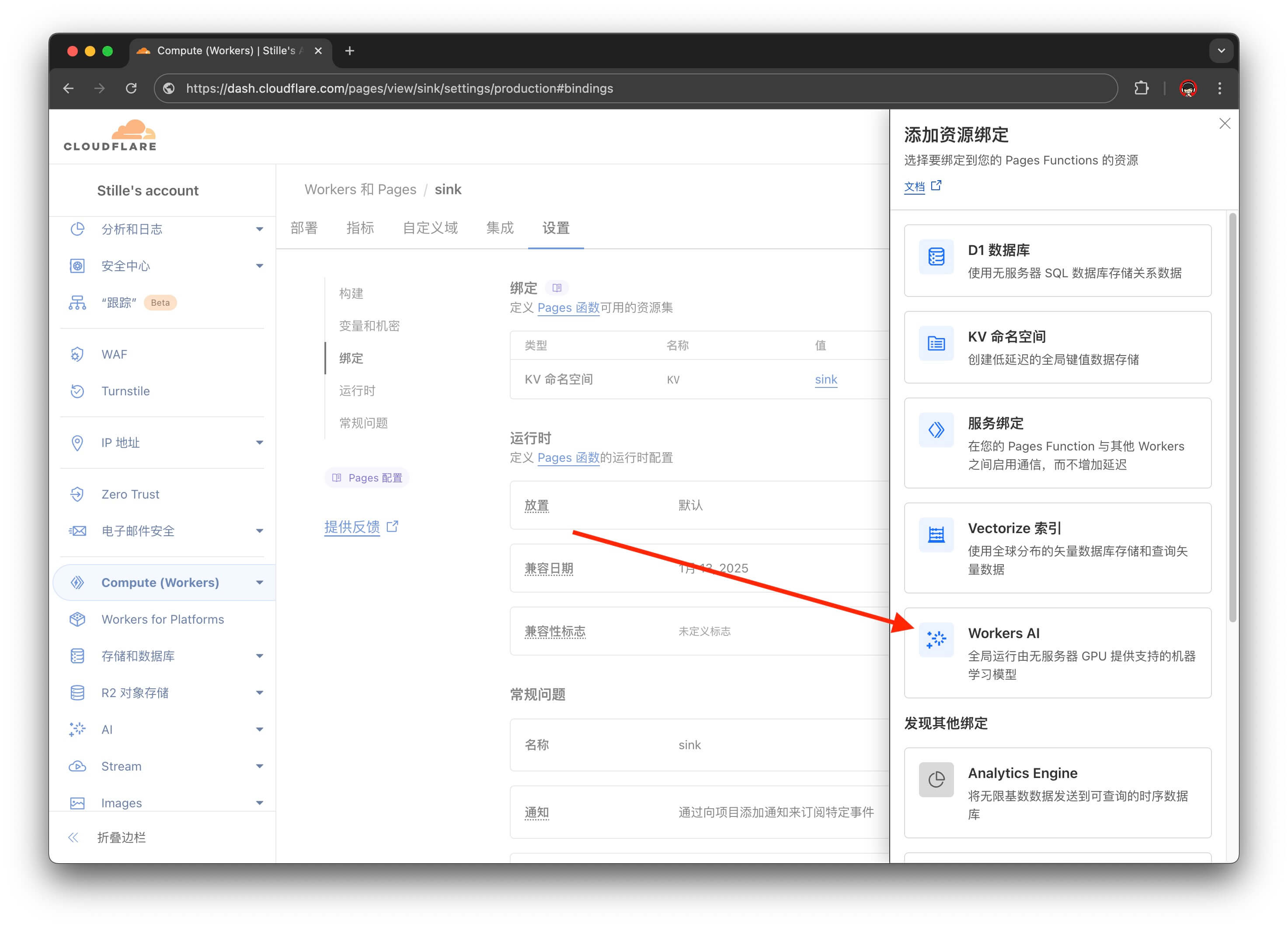Click the Trace (跟踪) hierarchy icon
Viewport: 1288px width, 928px height.
pos(77,303)
